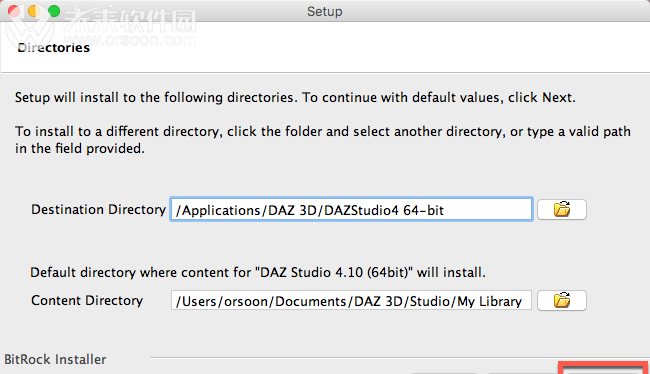This screenshot has height=374, width=650.
Task: Maximize the Setup window with green button
Action: coord(54,11)
